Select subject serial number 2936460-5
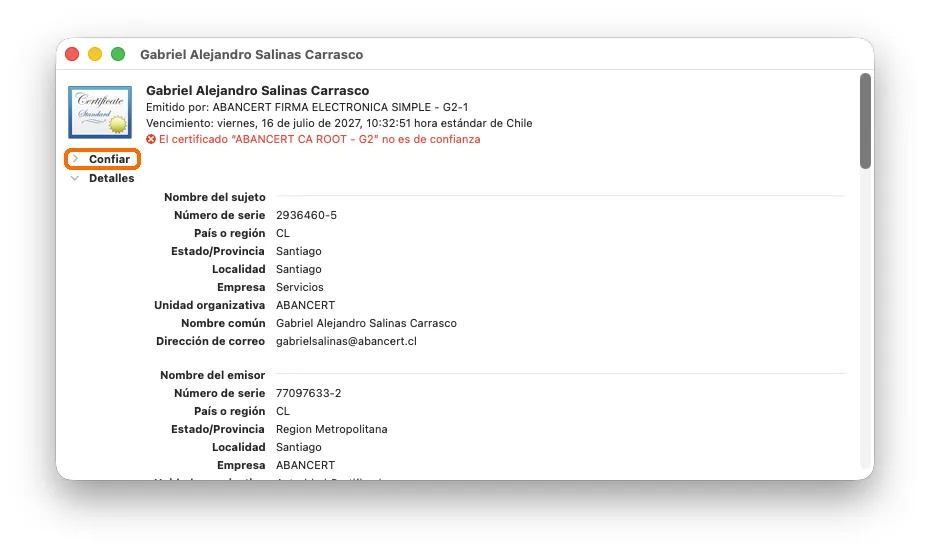The image size is (930, 554). point(306,215)
